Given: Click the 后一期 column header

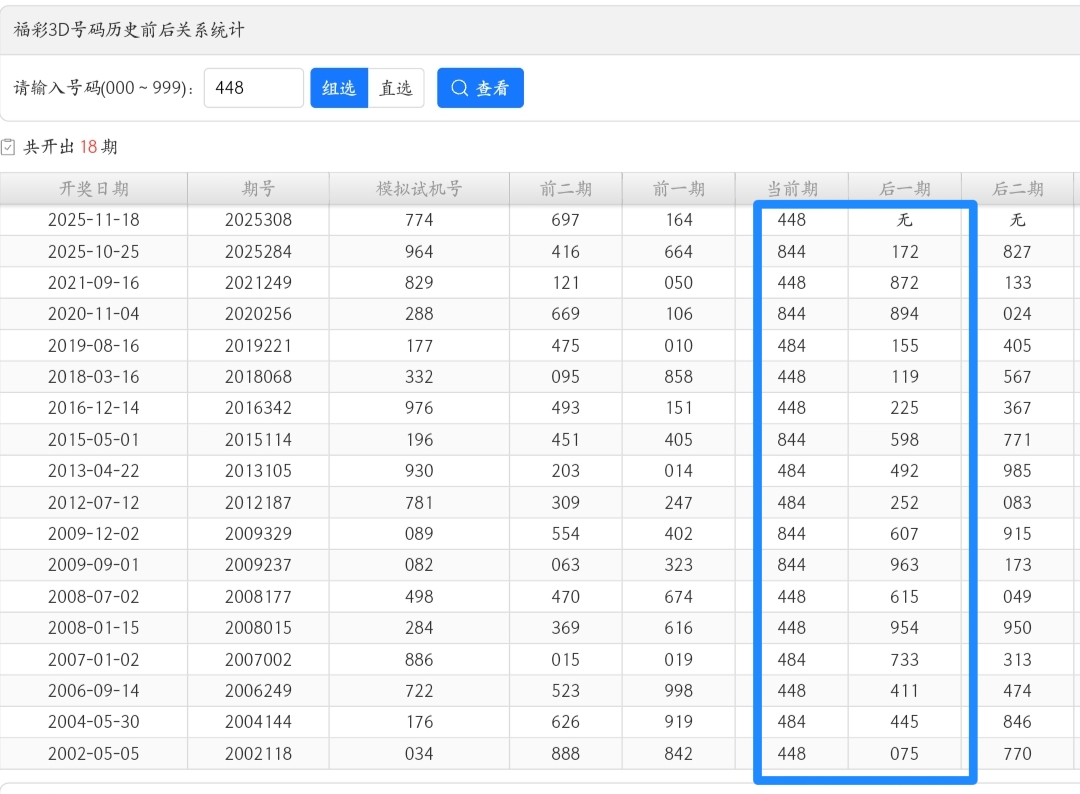Looking at the screenshot, I should pos(904,189).
